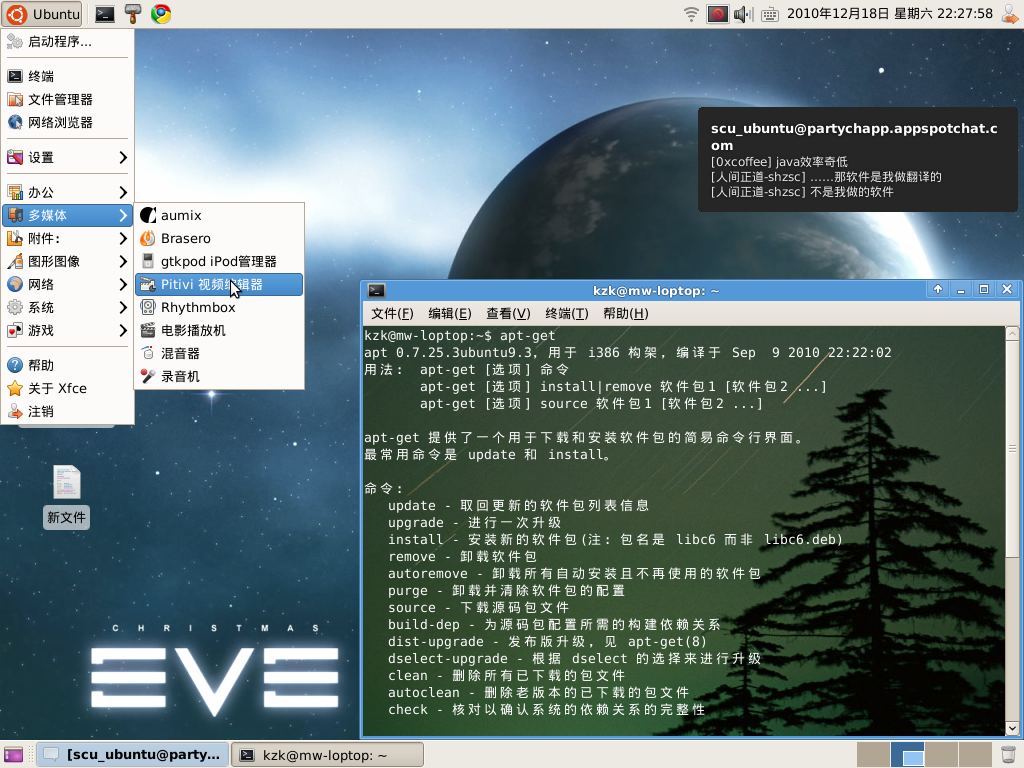Open terminal 帮助(H) menu
Screen dimensions: 1024x768
[x=626, y=314]
